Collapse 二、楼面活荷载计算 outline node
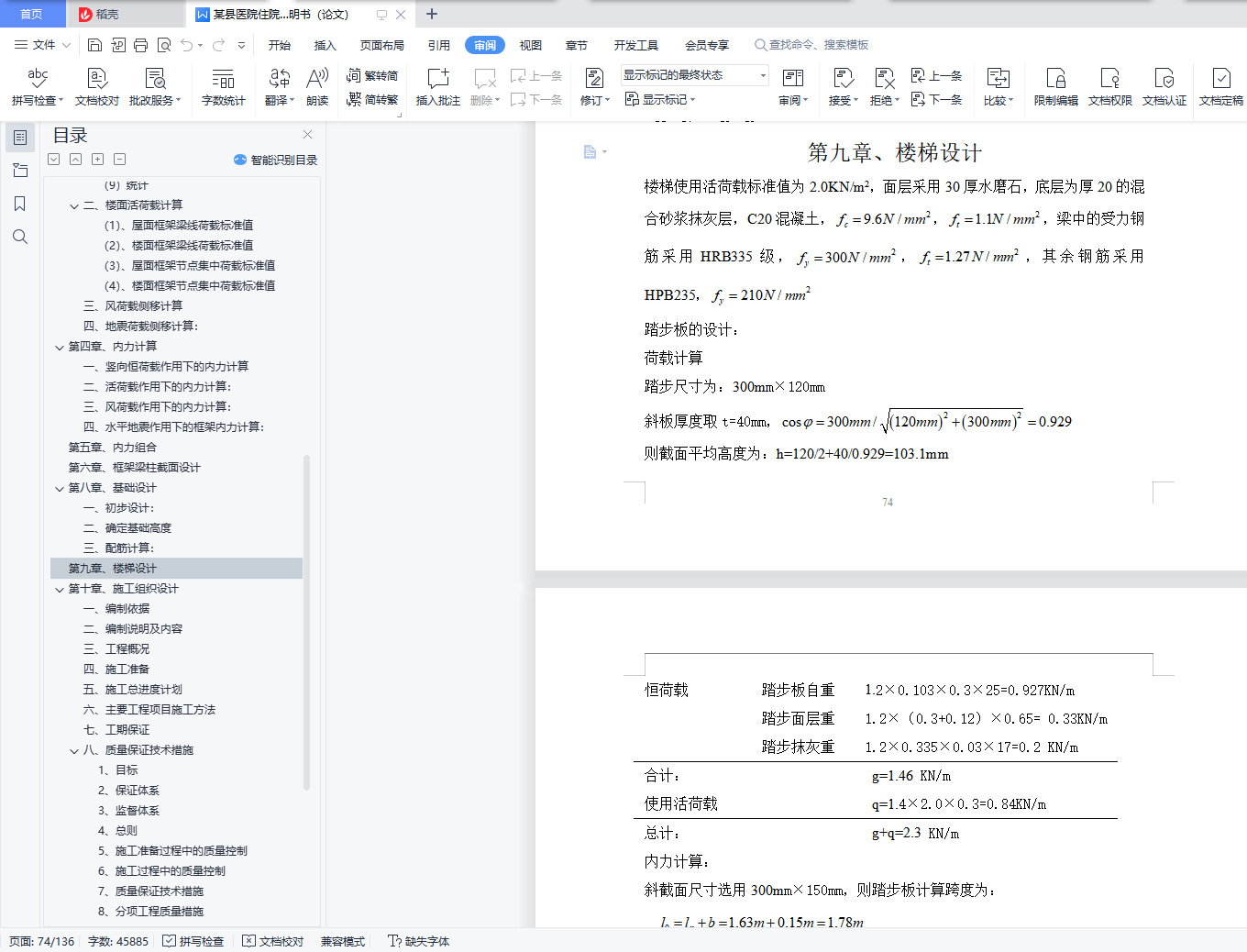Screen dimensions: 1247x952 click(74, 205)
